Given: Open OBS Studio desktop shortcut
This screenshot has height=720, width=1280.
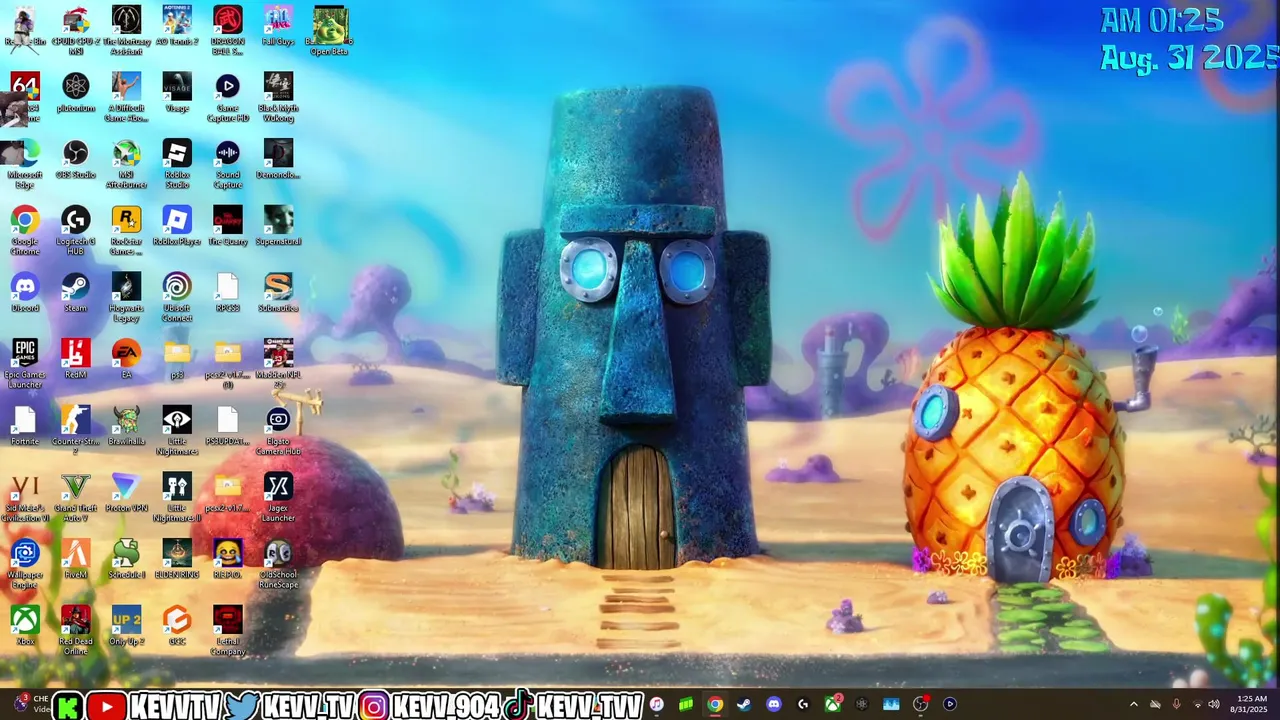Looking at the screenshot, I should [76, 160].
